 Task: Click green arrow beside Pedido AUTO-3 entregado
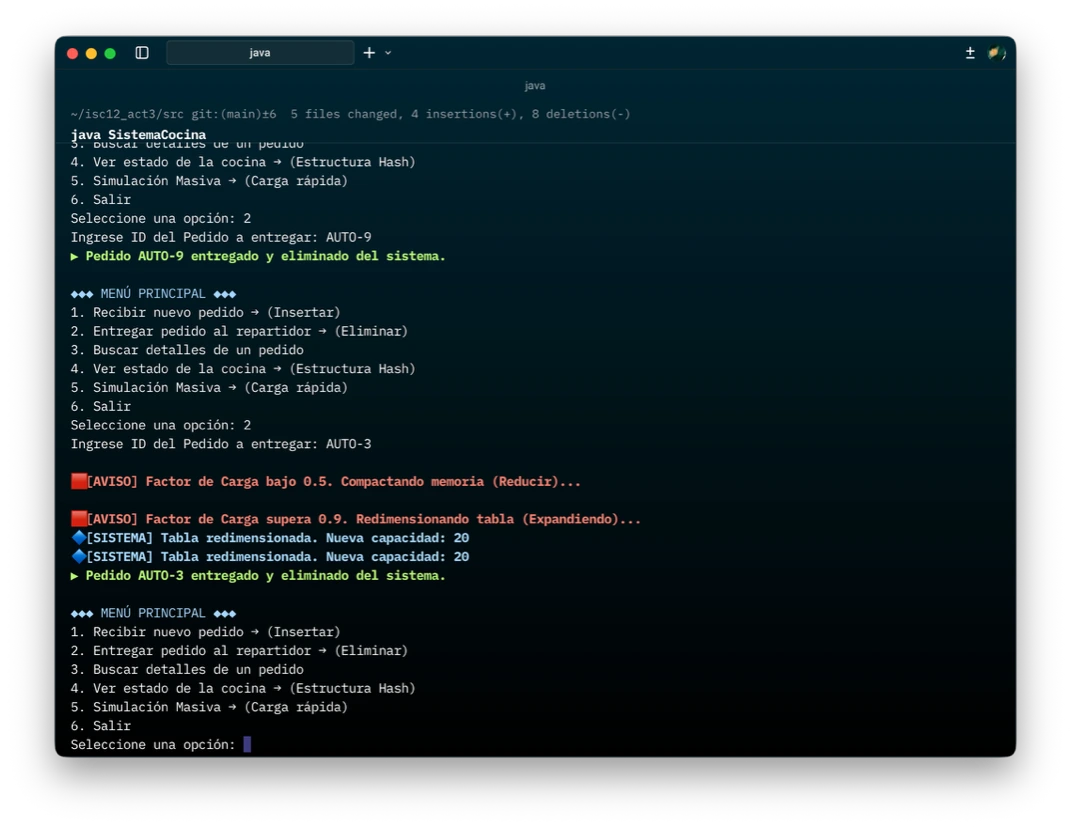[x=75, y=576]
